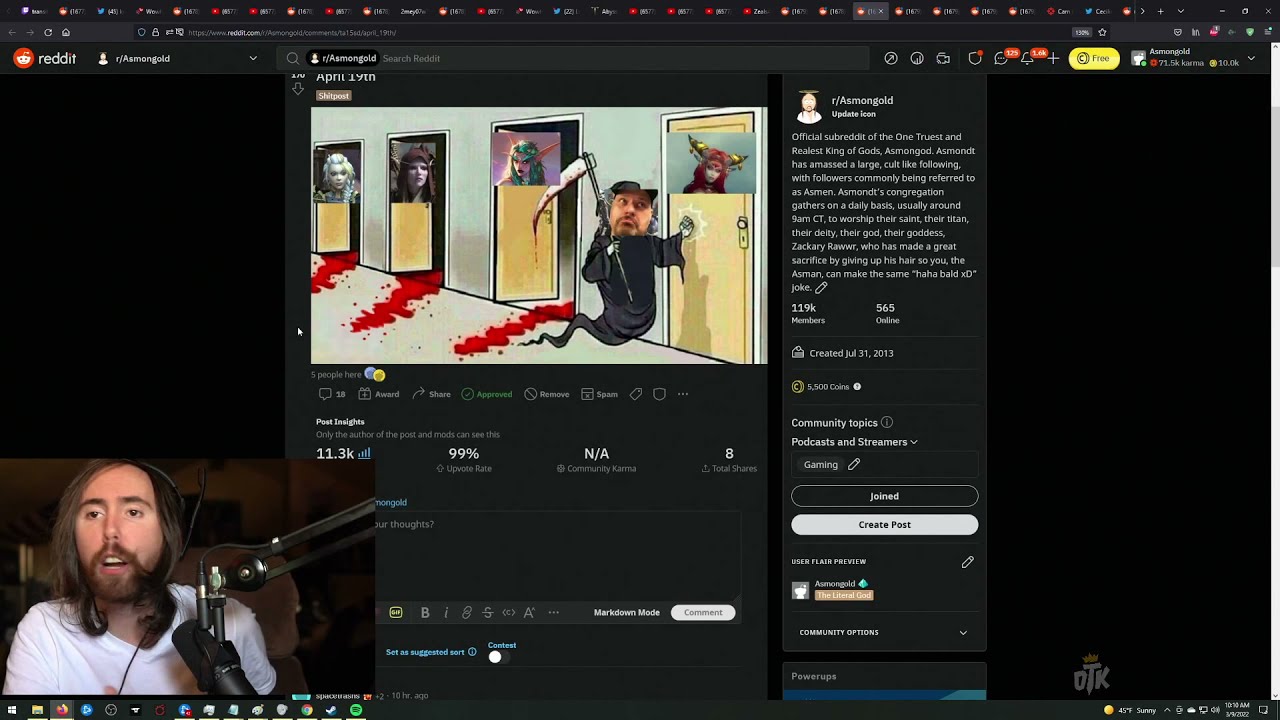Screen dimensions: 1280x720
Task: Share the April 19th post
Action: [x=432, y=394]
